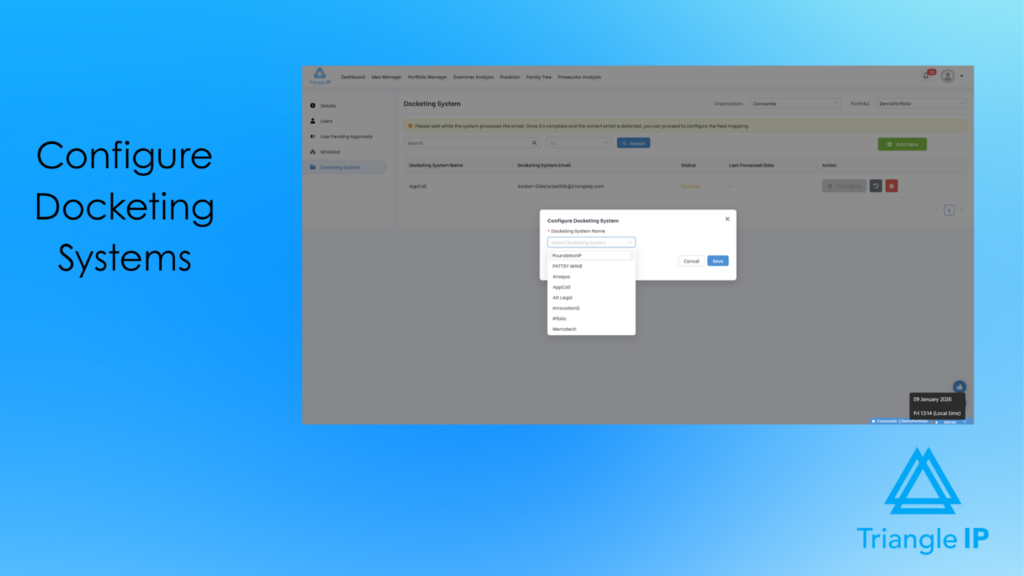
Task: Click the reset icon in AppColl row
Action: click(875, 186)
